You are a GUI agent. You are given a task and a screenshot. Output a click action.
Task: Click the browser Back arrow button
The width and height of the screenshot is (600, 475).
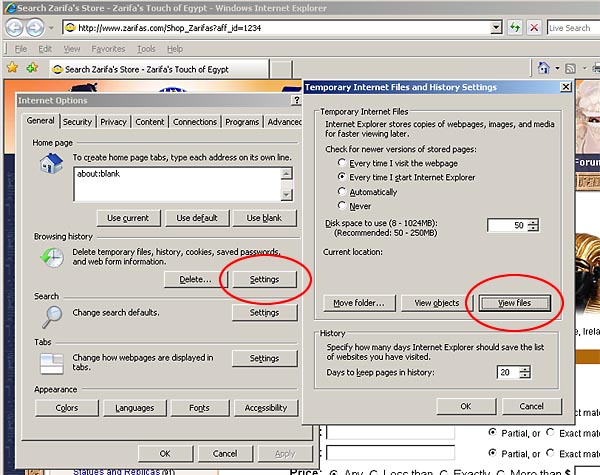tap(15, 28)
